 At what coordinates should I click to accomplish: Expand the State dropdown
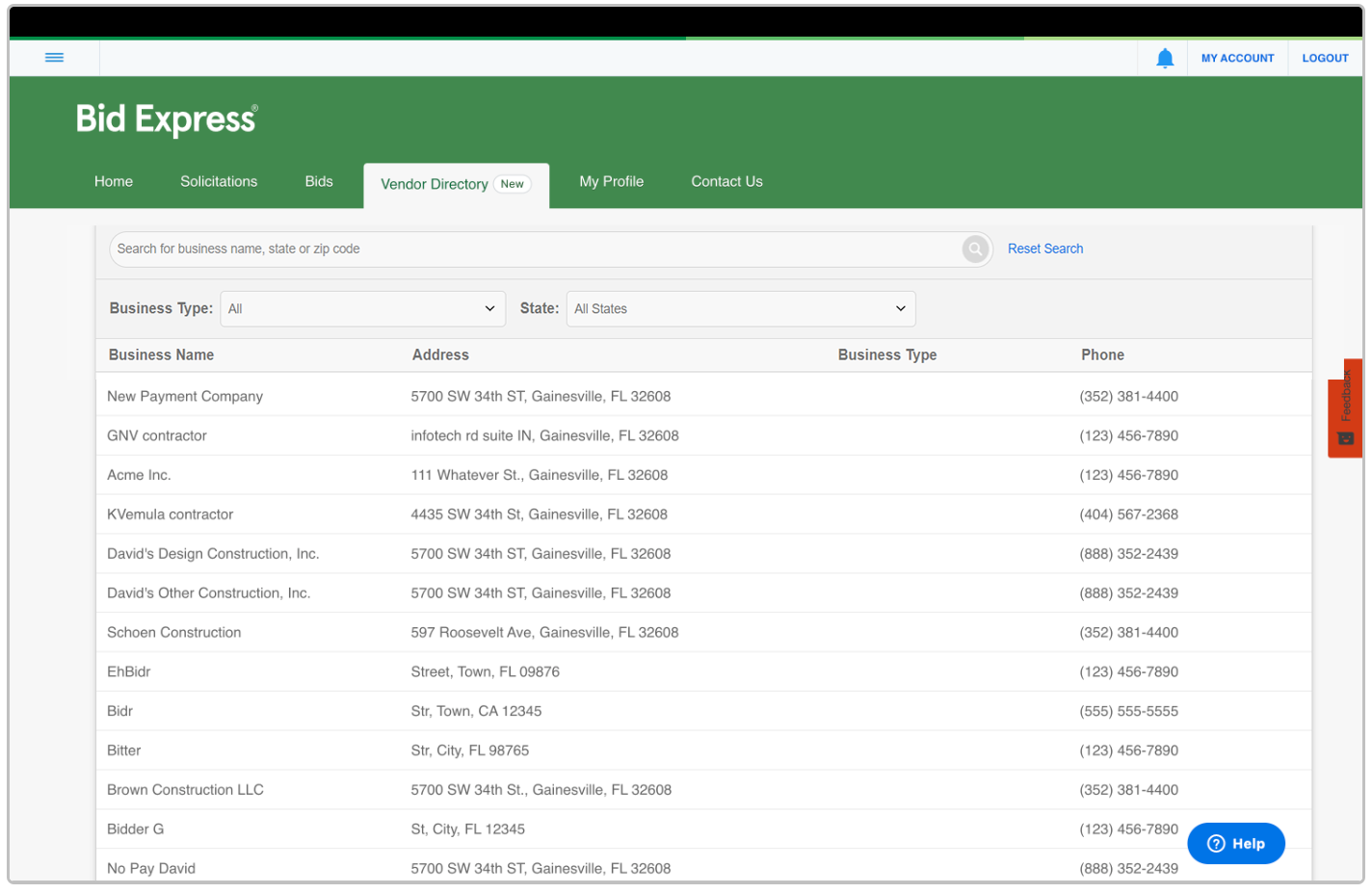click(740, 309)
